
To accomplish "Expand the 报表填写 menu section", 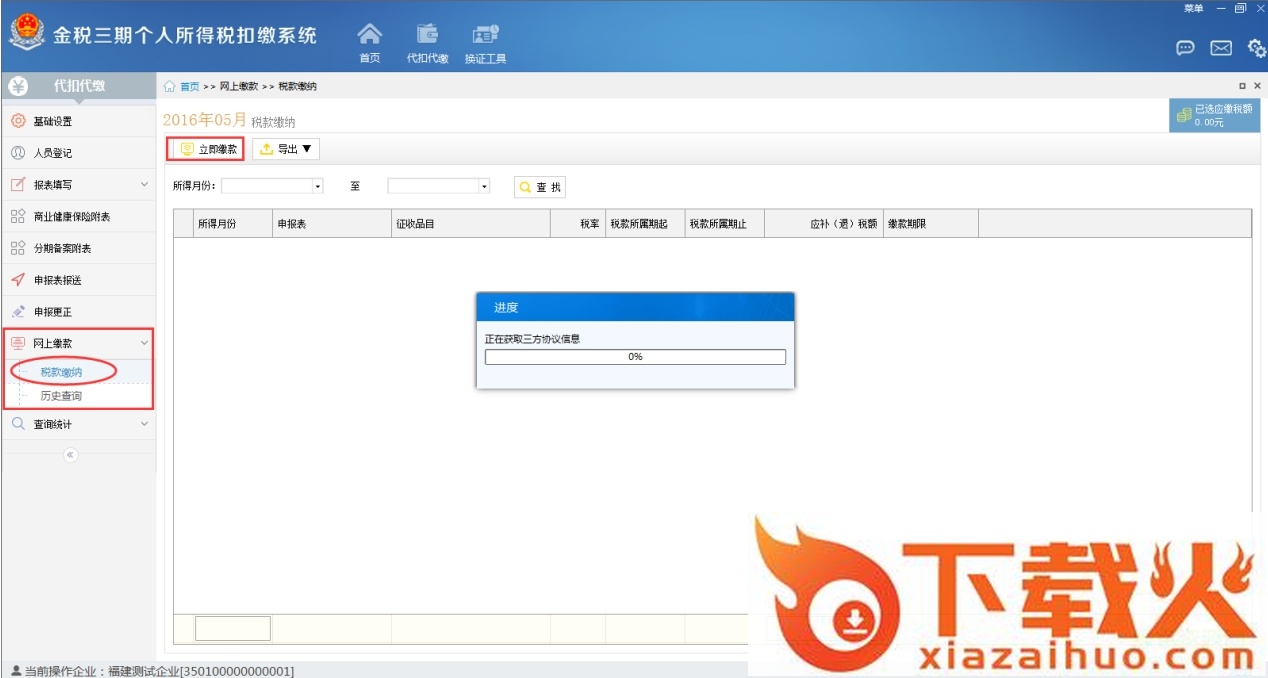I will pyautogui.click(x=144, y=185).
